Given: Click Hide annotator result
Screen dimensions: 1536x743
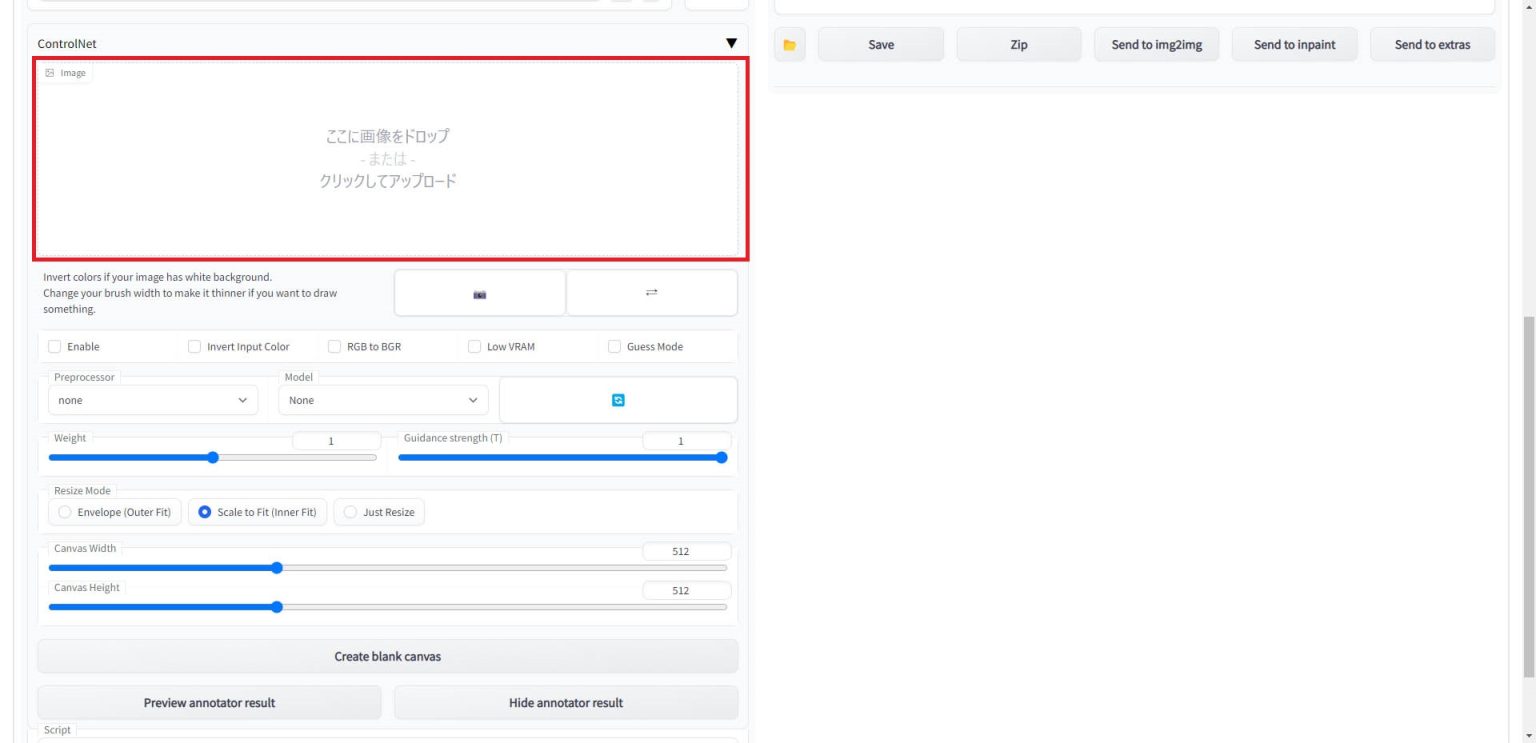Looking at the screenshot, I should pyautogui.click(x=566, y=703).
